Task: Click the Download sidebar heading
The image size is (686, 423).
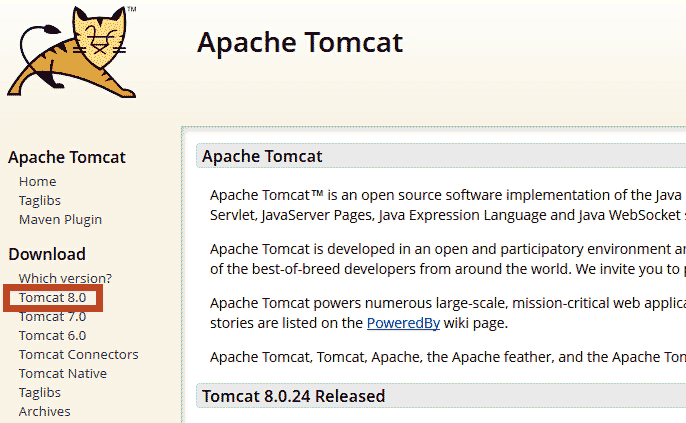Action: click(x=47, y=254)
